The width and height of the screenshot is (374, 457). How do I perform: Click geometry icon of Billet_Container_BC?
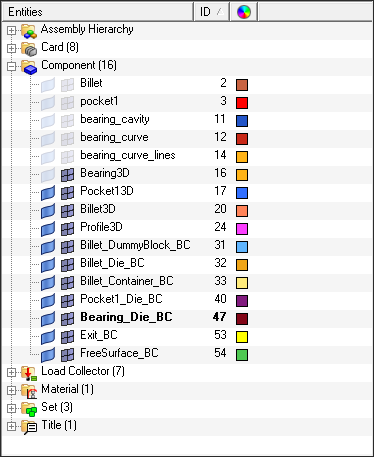(48, 283)
